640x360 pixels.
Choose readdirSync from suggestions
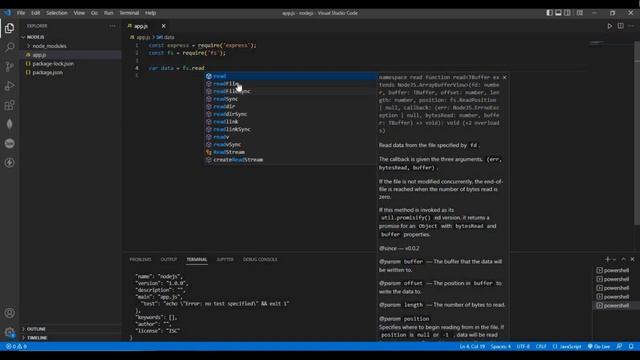tap(290, 114)
